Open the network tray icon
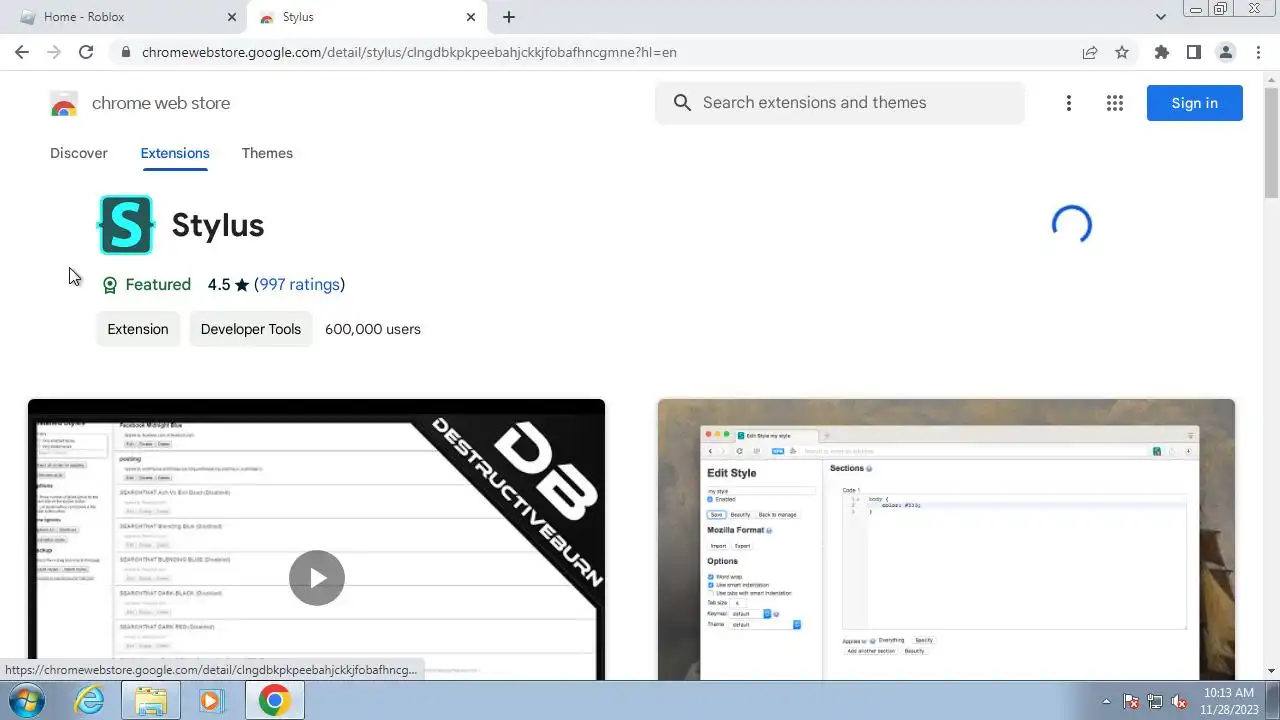The height and width of the screenshot is (720, 1280). tap(1155, 701)
